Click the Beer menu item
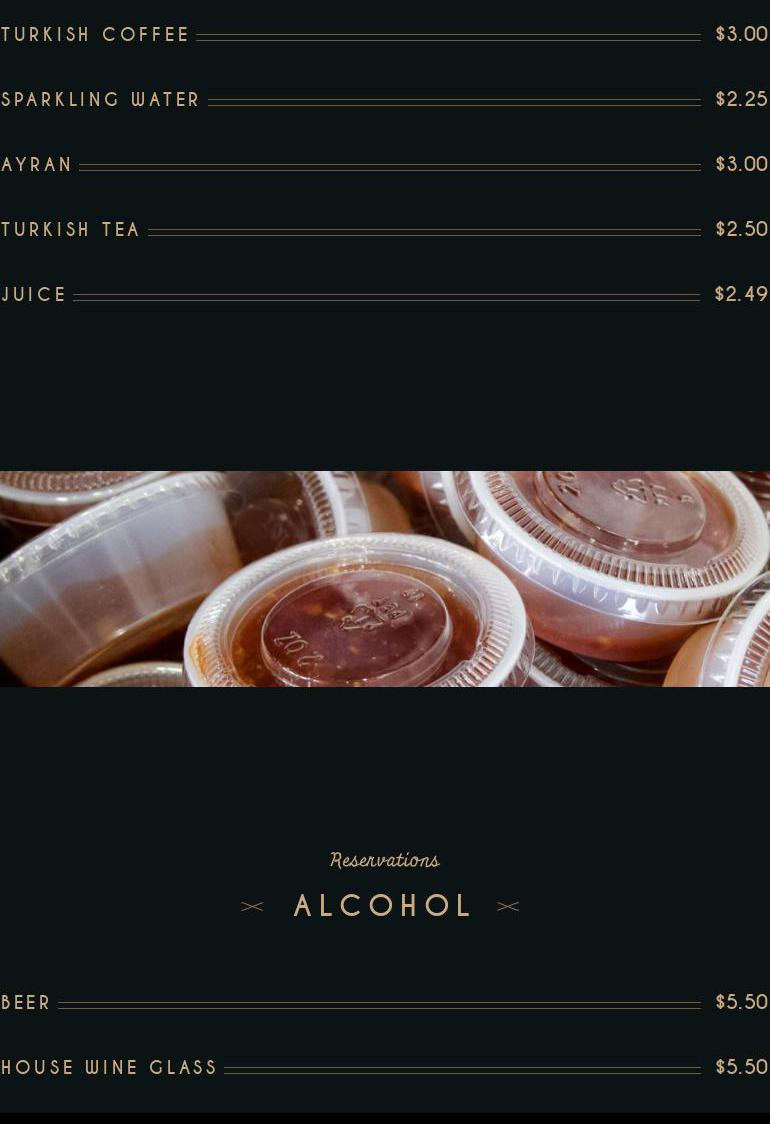The image size is (770, 1124). coord(26,1003)
